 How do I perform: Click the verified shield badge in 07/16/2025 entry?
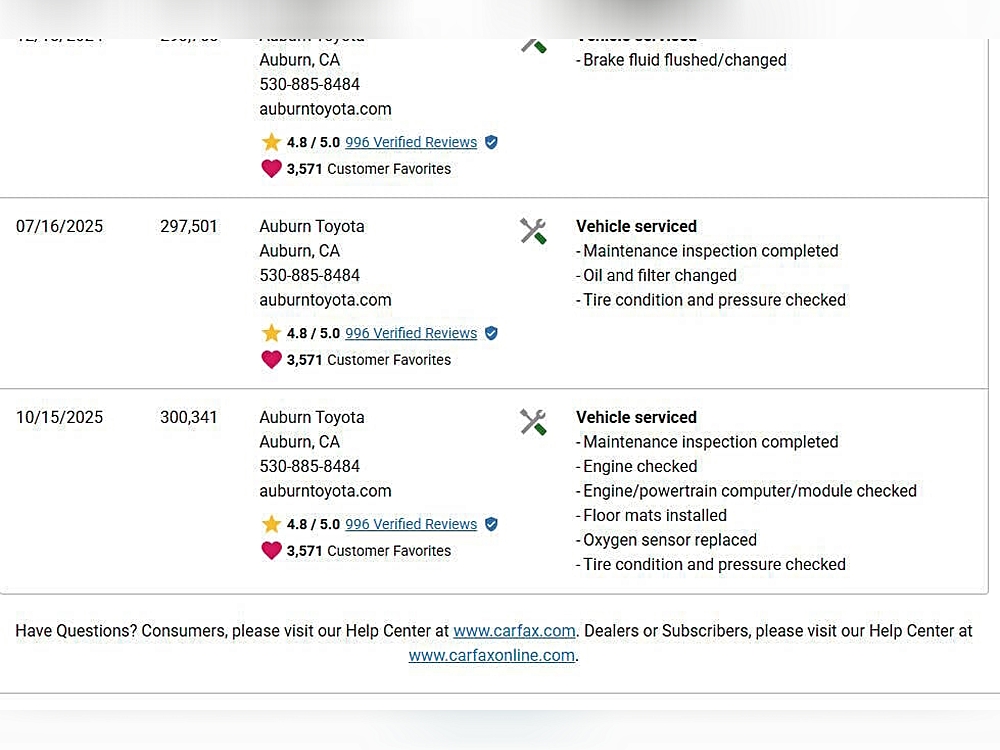point(491,333)
